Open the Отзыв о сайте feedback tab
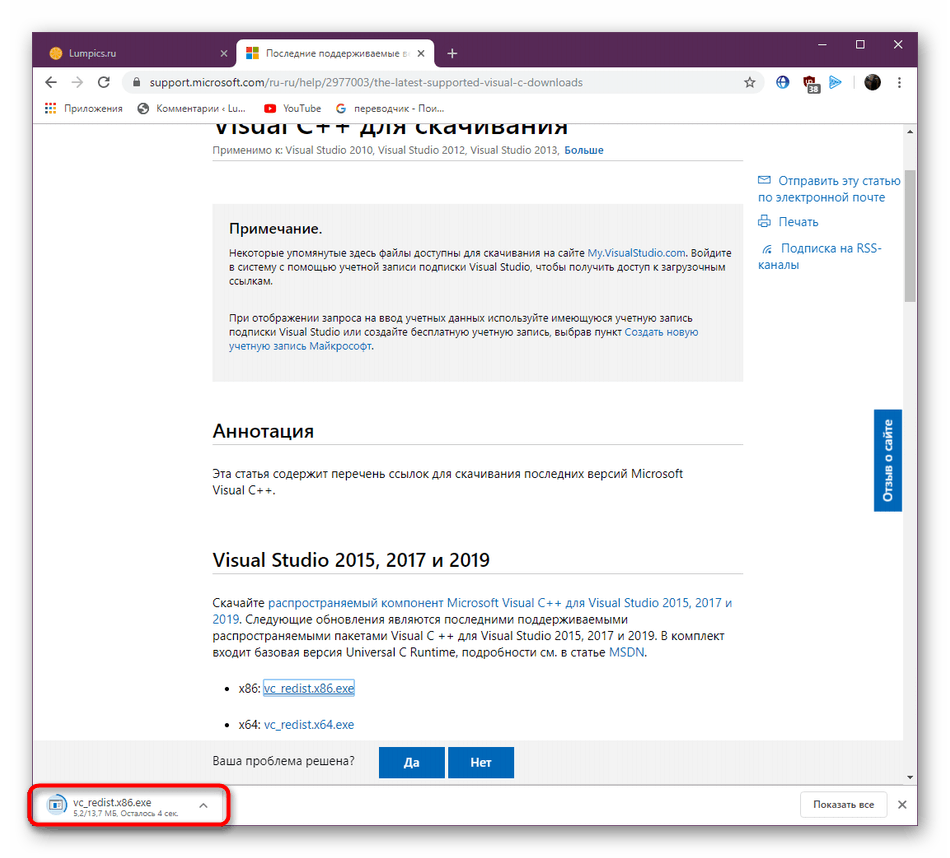 (x=888, y=461)
